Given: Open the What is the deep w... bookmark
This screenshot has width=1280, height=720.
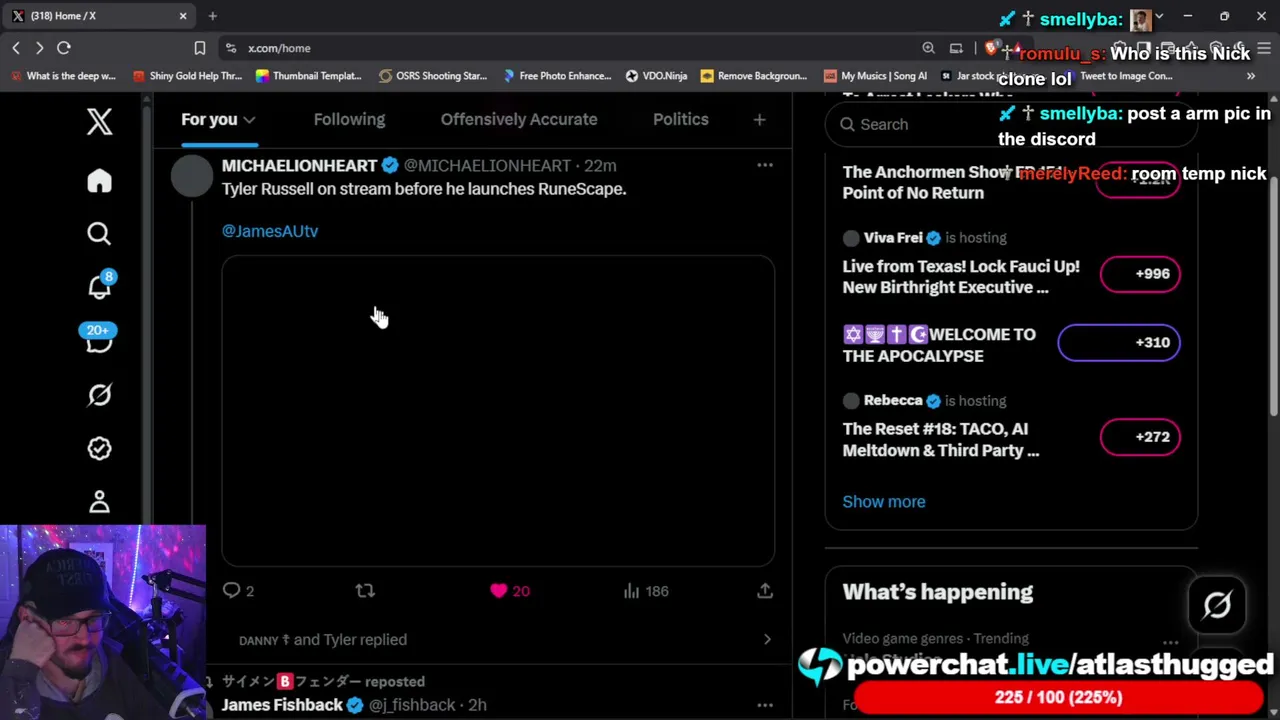Looking at the screenshot, I should pos(63,76).
